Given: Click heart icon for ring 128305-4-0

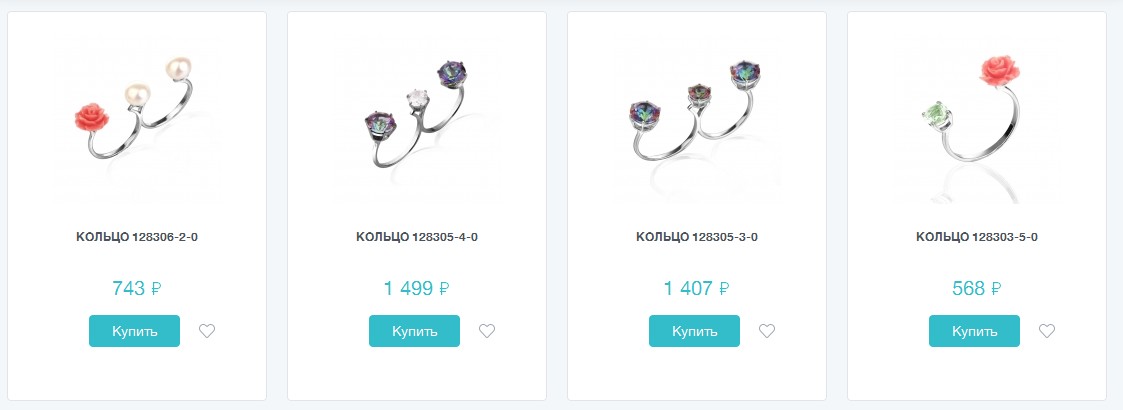Looking at the screenshot, I should coord(487,331).
